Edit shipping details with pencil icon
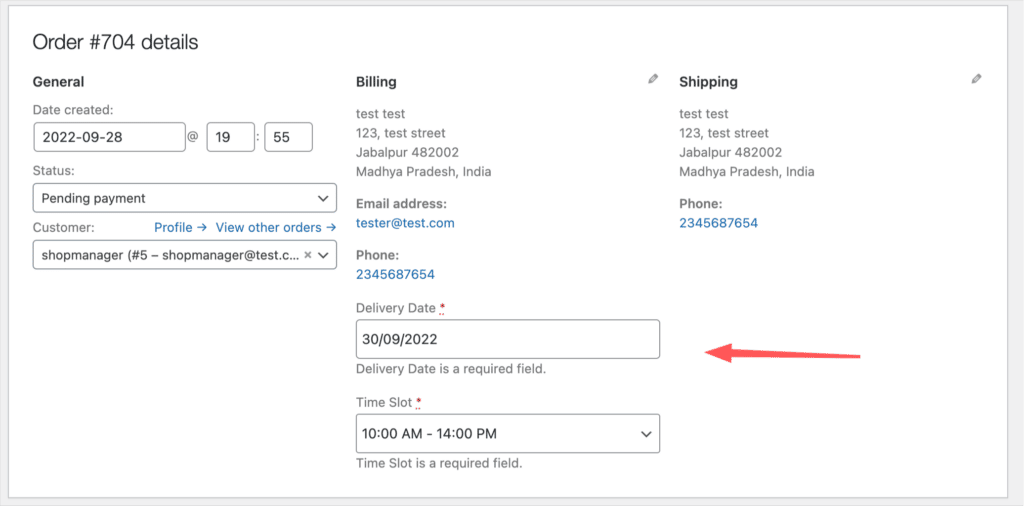The width and height of the screenshot is (1024, 506). tap(976, 79)
